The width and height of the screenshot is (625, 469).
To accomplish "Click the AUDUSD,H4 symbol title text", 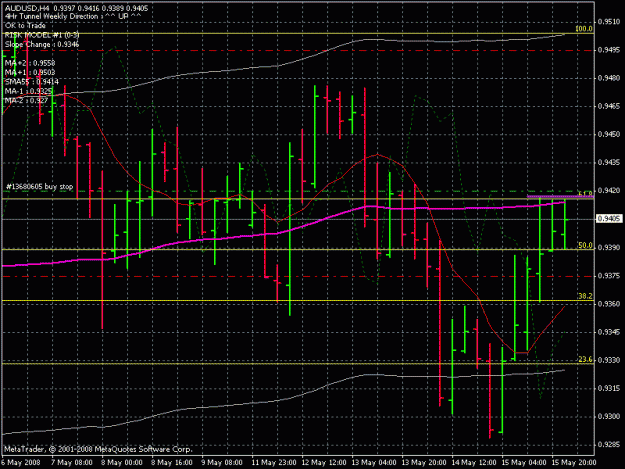I will click(x=28, y=8).
